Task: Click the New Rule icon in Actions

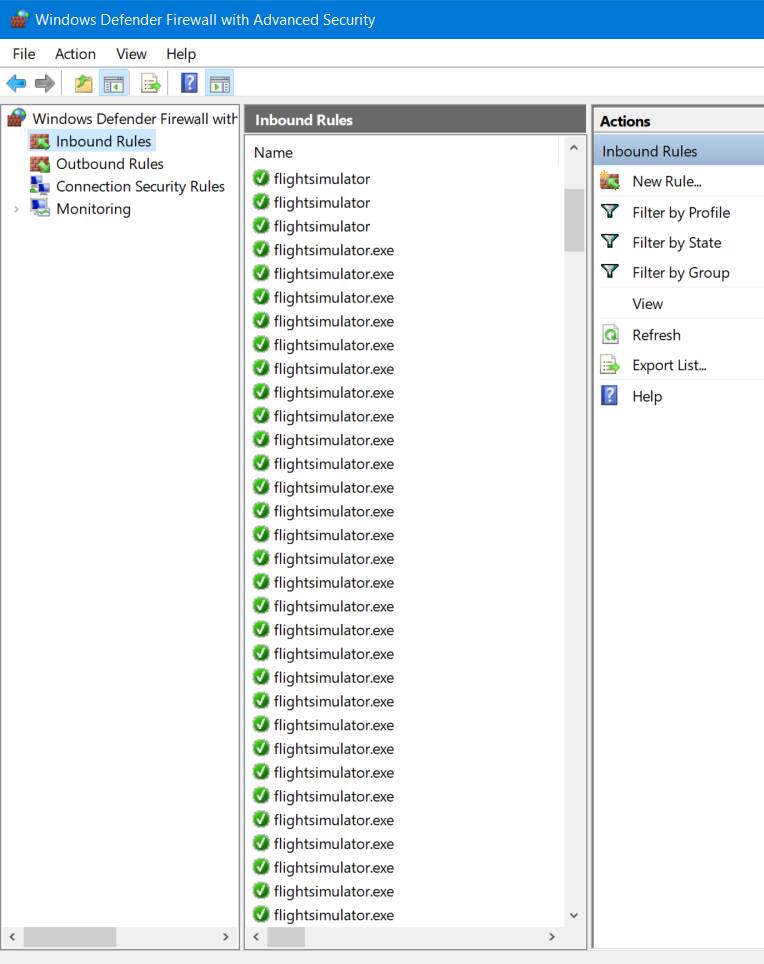Action: point(610,181)
